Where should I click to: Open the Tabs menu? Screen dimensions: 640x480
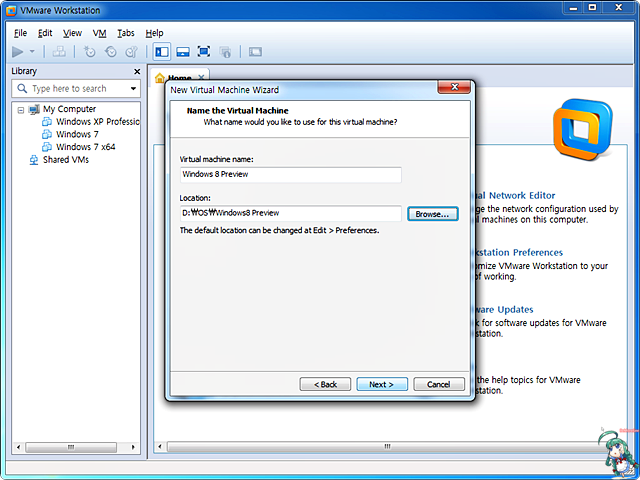click(126, 33)
